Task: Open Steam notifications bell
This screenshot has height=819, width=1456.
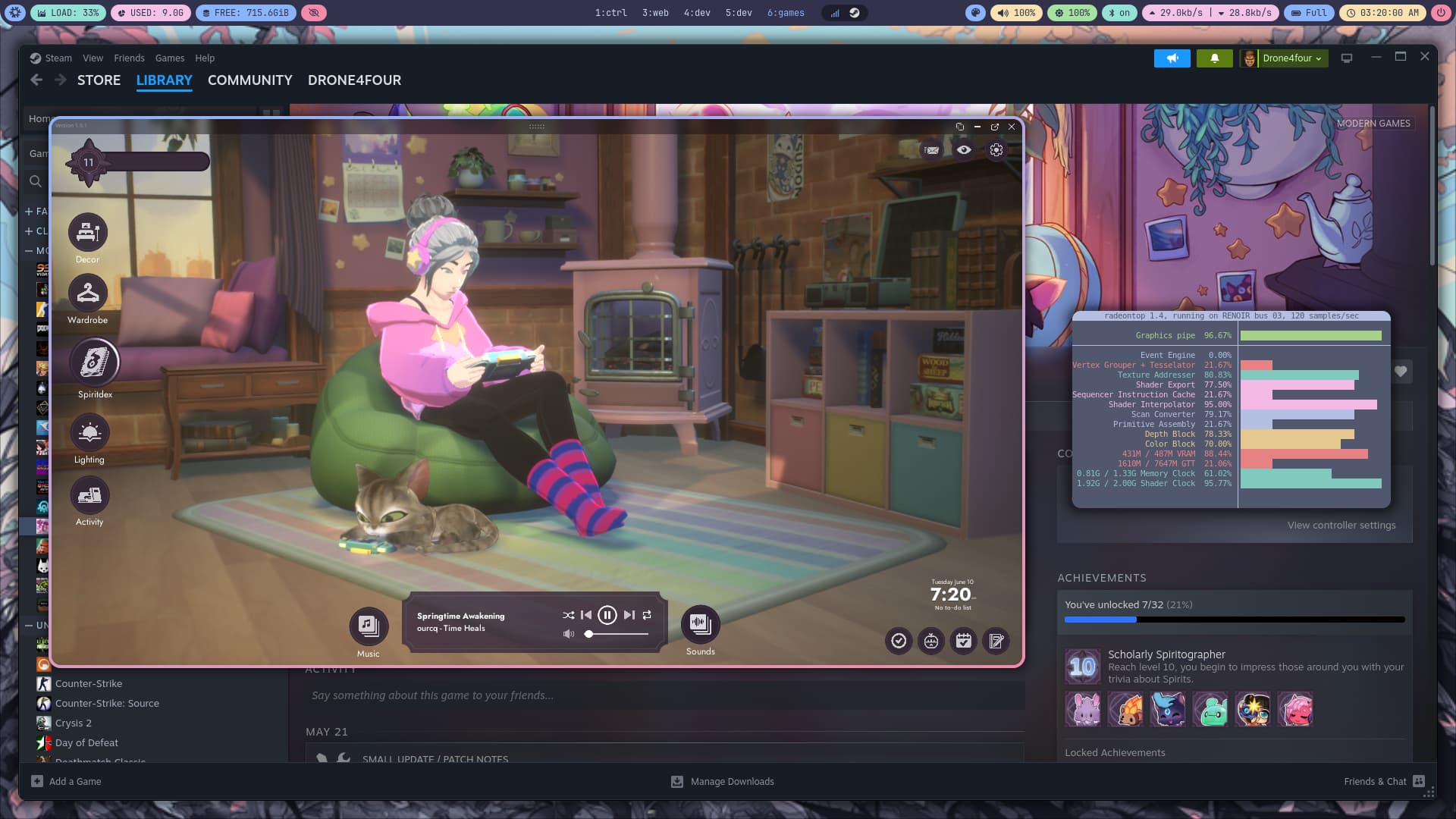Action: coord(1214,58)
